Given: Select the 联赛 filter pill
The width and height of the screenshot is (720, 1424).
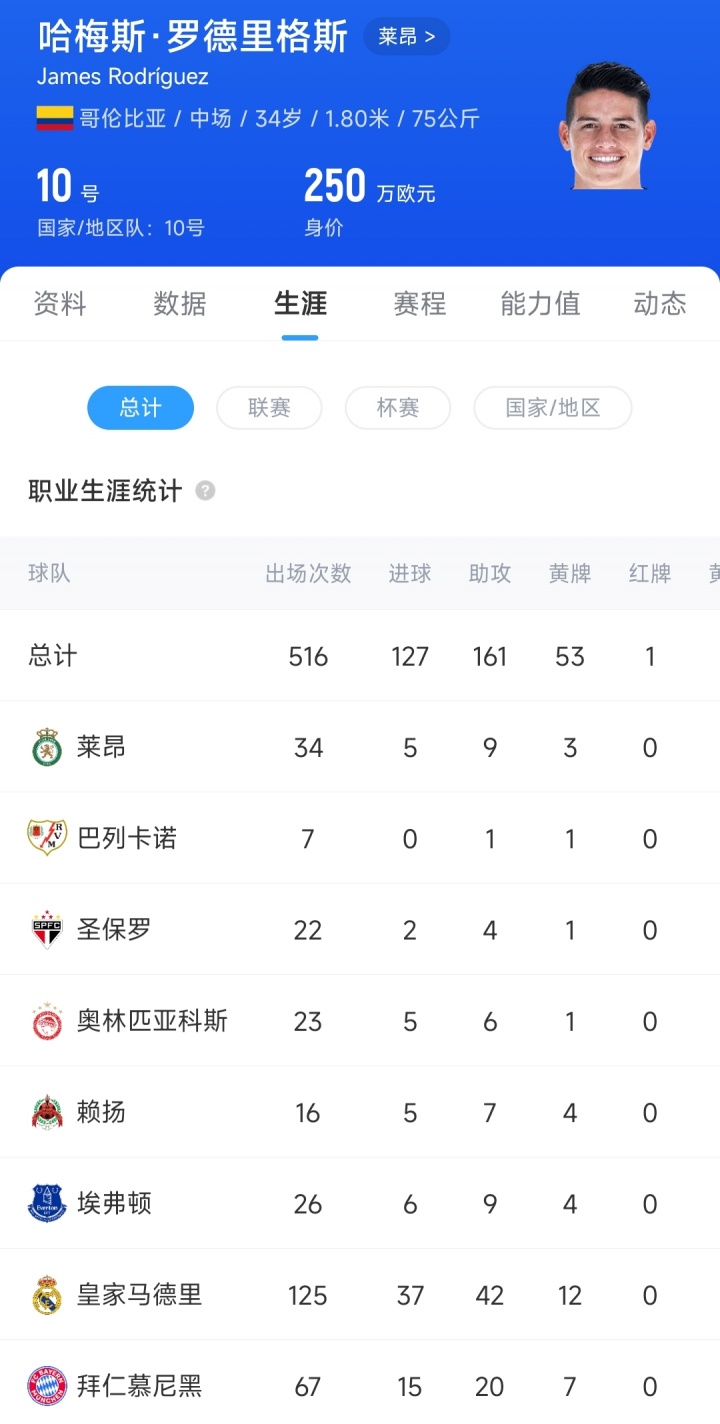Looking at the screenshot, I should pos(269,408).
